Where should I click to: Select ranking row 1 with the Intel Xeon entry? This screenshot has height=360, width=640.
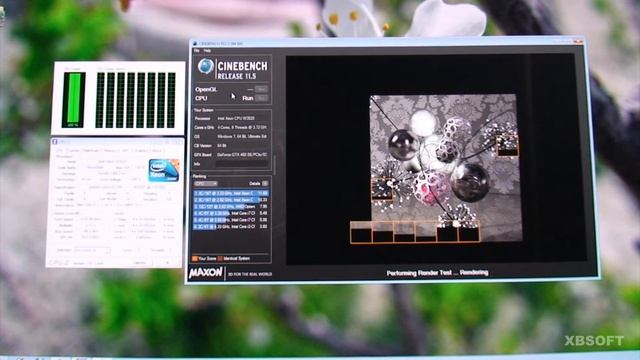231,193
